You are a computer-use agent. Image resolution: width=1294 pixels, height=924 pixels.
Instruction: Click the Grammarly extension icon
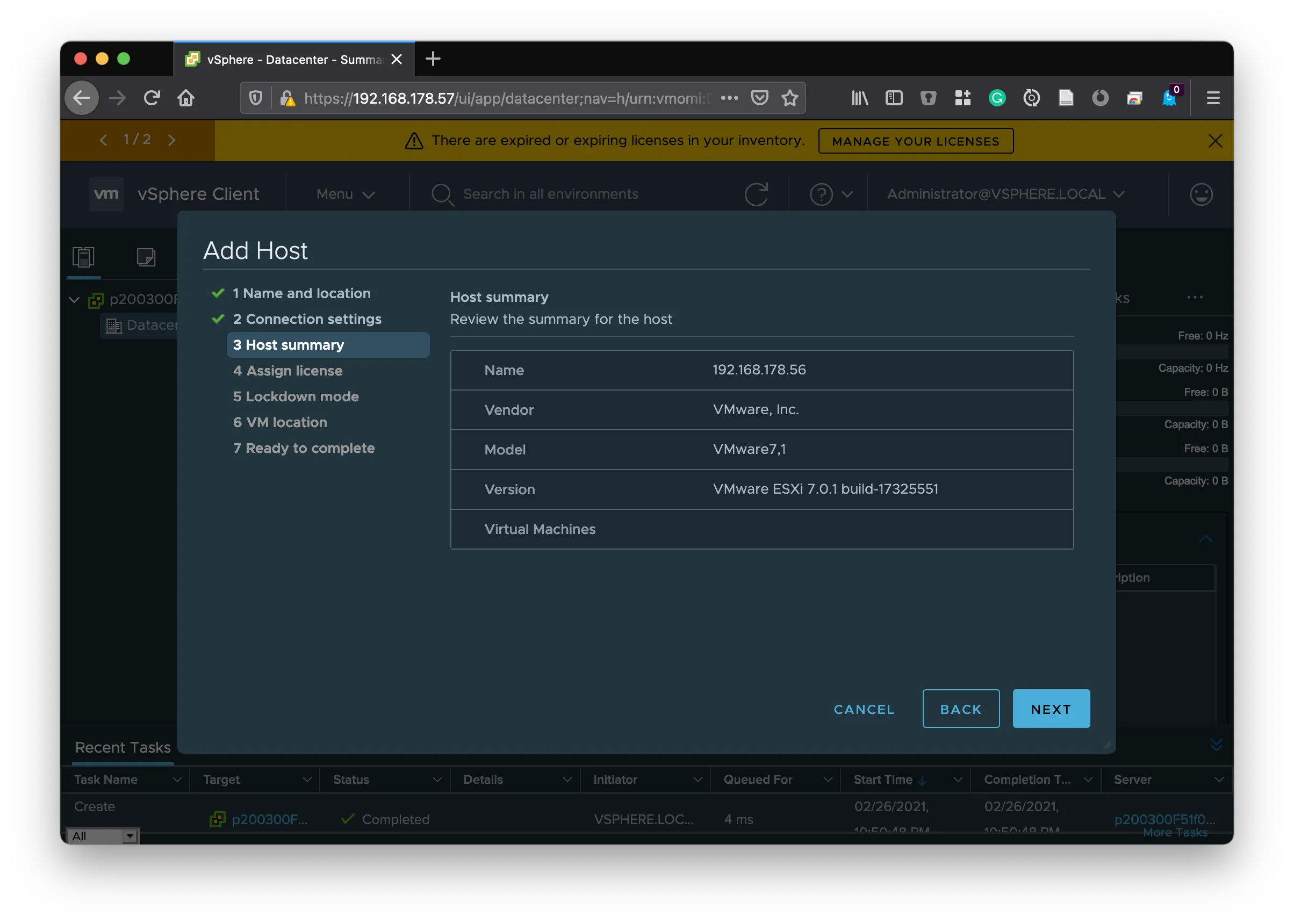click(997, 98)
